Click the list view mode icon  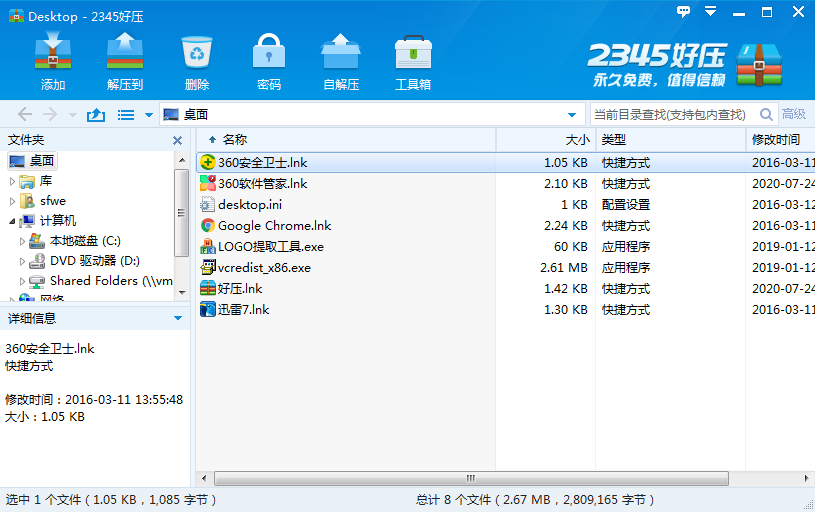tap(126, 115)
